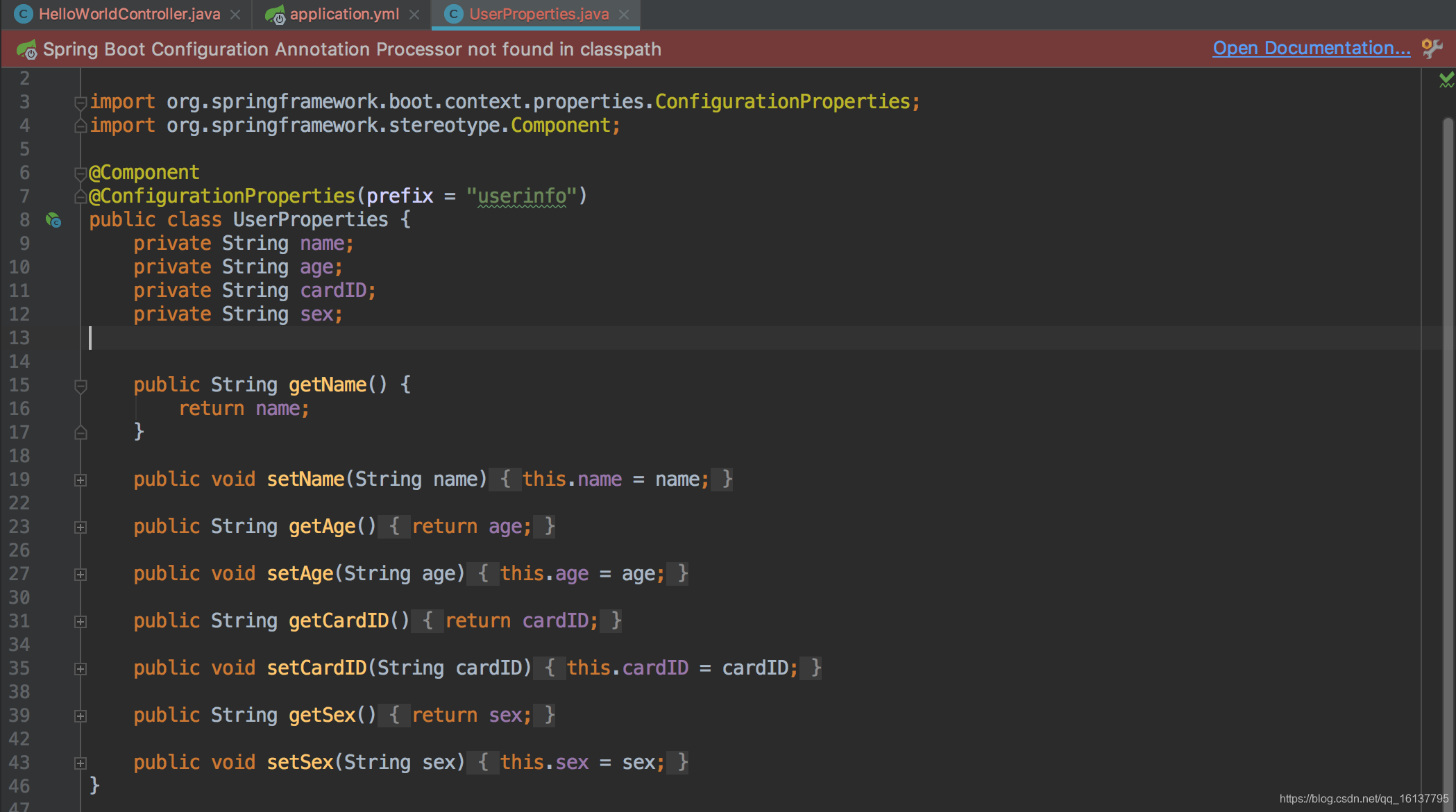The height and width of the screenshot is (812, 1456).
Task: Click the setName method name
Action: point(305,480)
